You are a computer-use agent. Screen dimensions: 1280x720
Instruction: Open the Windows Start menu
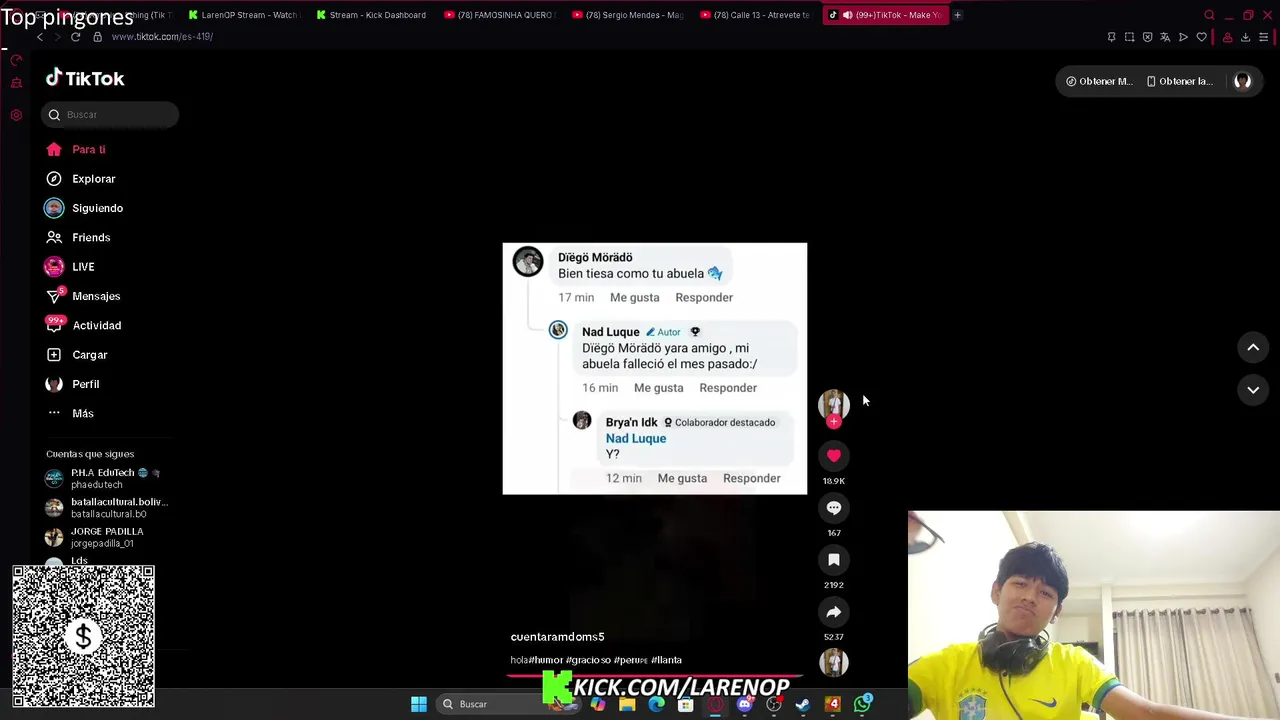coord(419,704)
